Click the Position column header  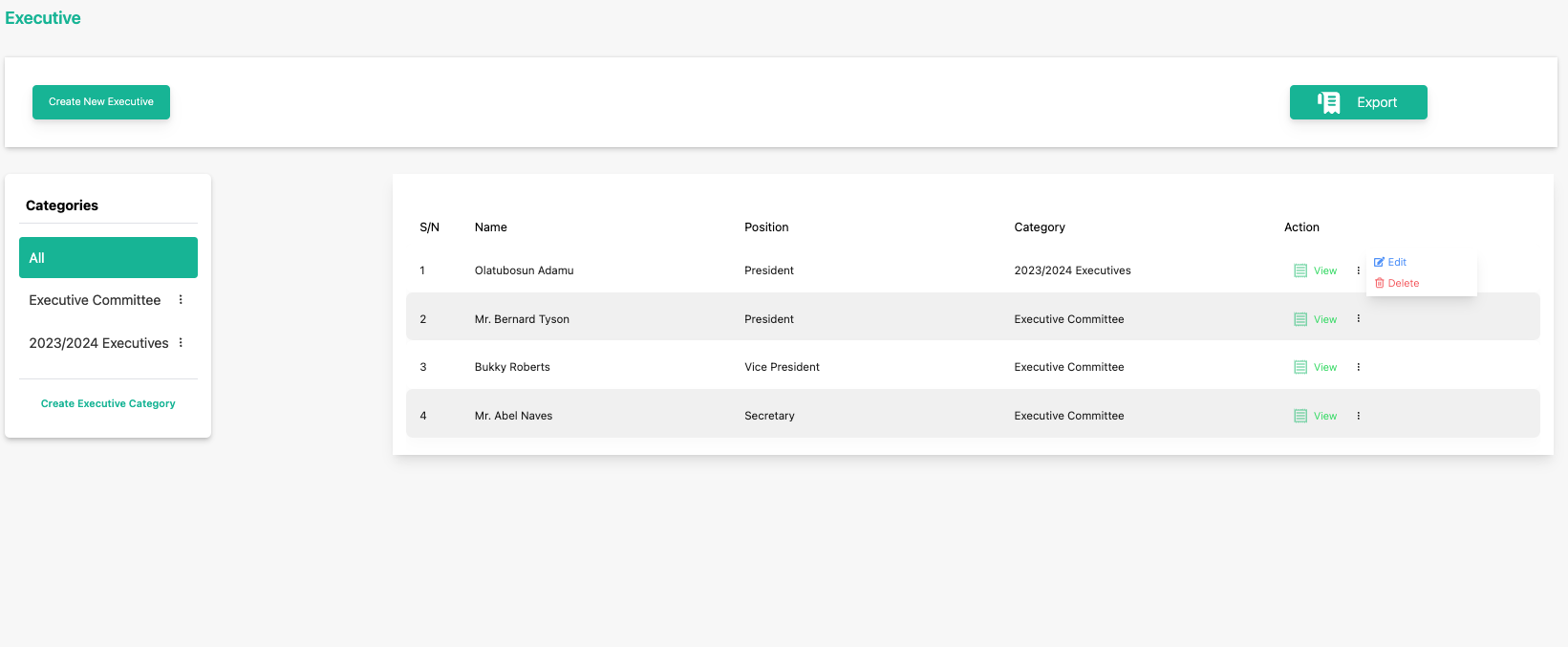point(766,227)
